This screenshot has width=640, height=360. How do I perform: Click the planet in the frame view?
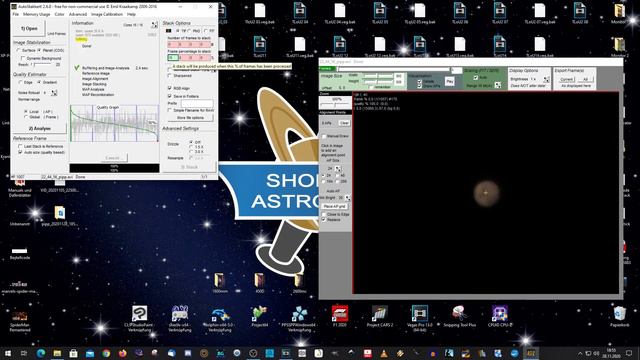[x=486, y=193]
